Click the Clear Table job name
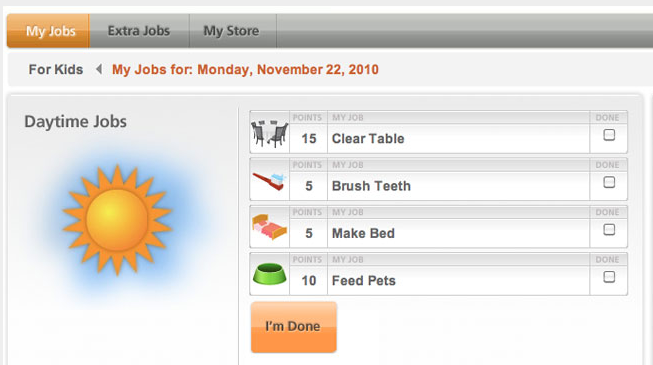The height and width of the screenshot is (365, 653). [x=368, y=139]
